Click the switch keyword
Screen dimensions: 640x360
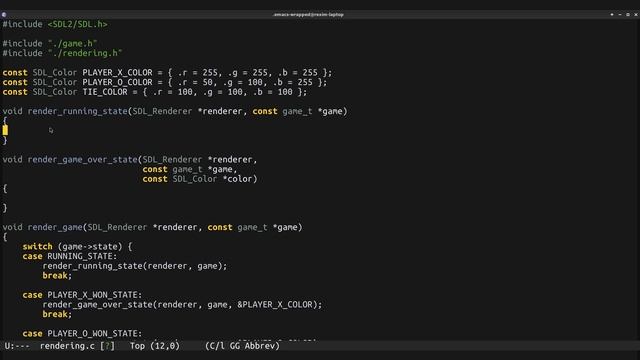tap(38, 247)
